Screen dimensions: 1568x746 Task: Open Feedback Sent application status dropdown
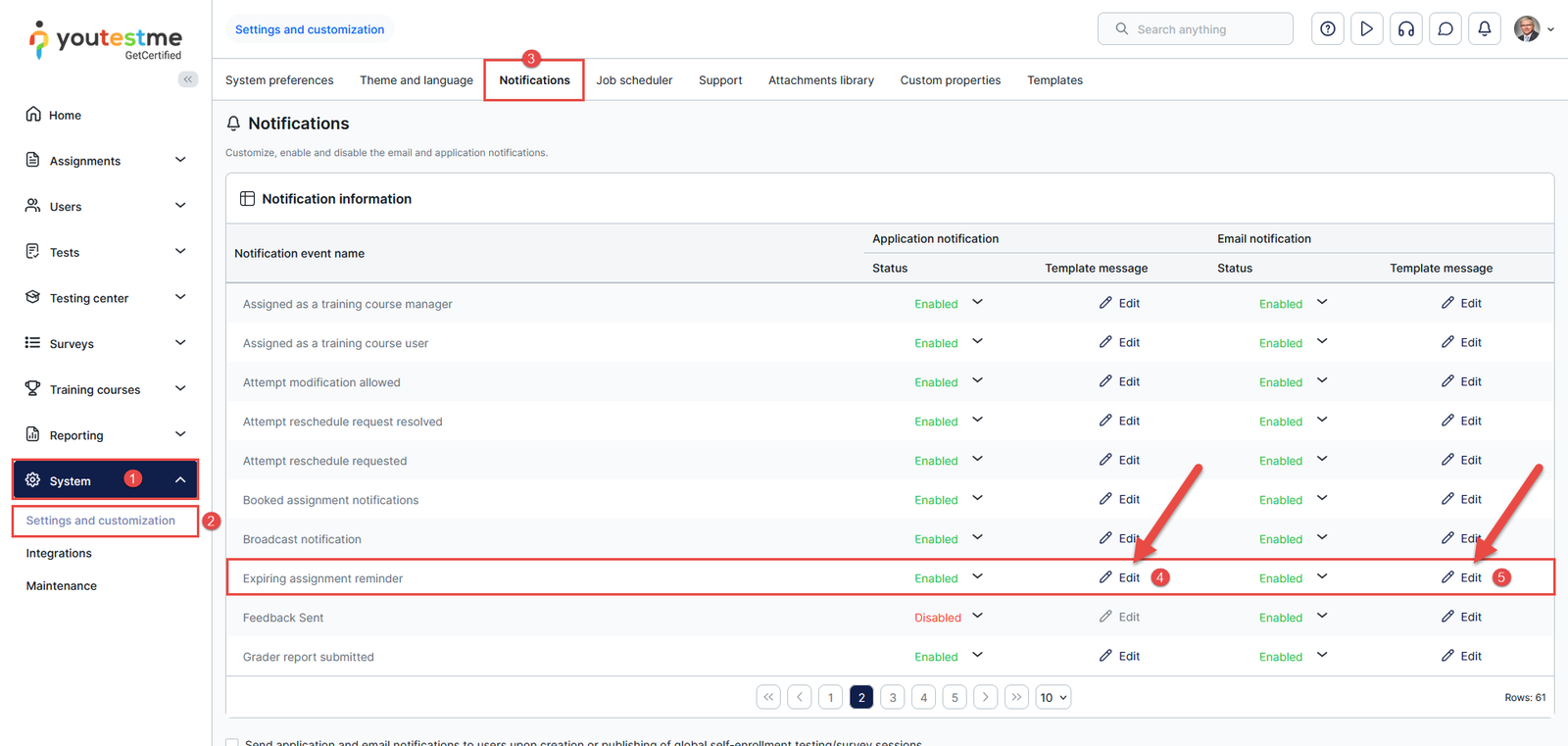pyautogui.click(x=977, y=617)
